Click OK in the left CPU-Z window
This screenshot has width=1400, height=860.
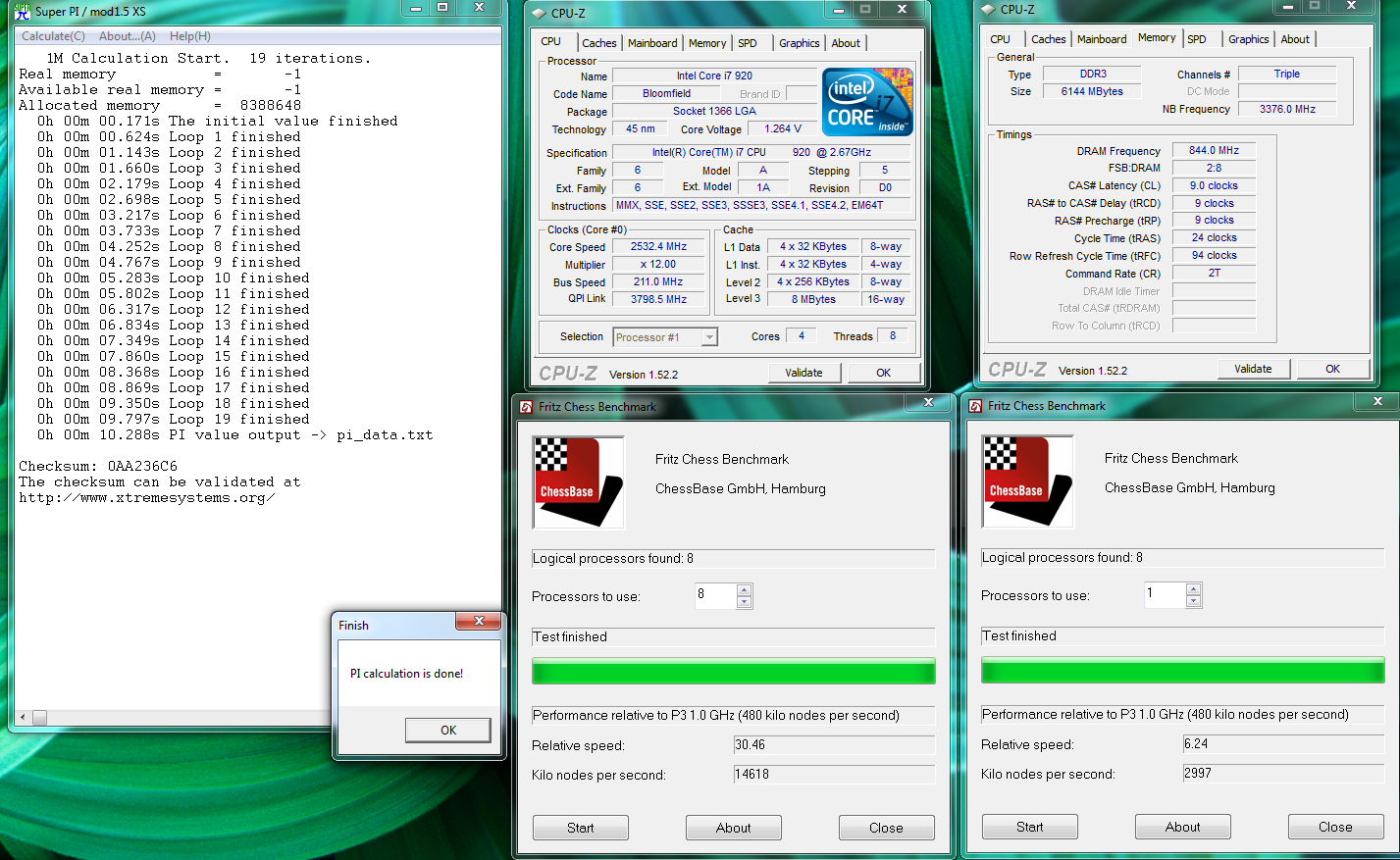[884, 373]
